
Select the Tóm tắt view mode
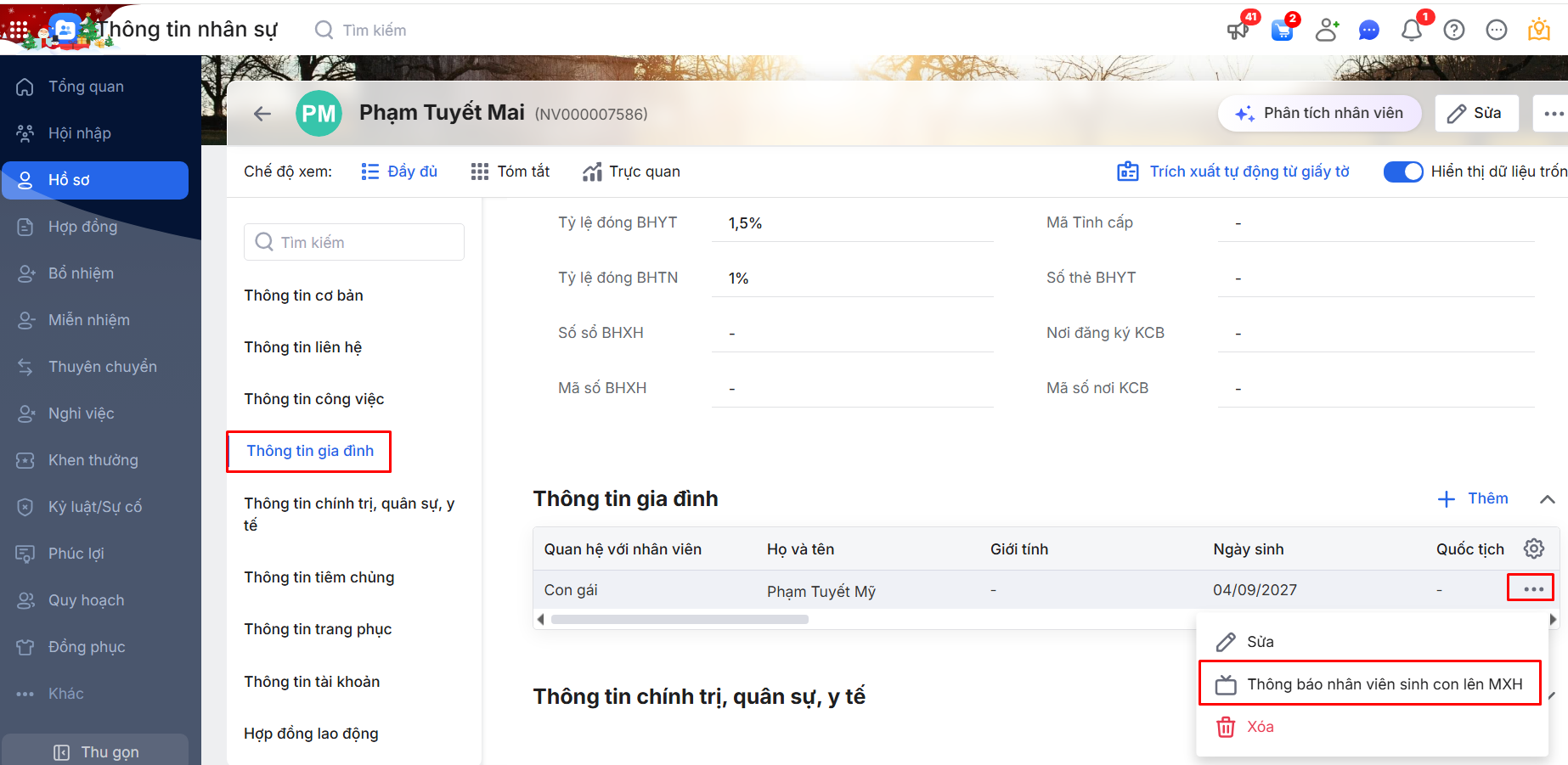(510, 172)
